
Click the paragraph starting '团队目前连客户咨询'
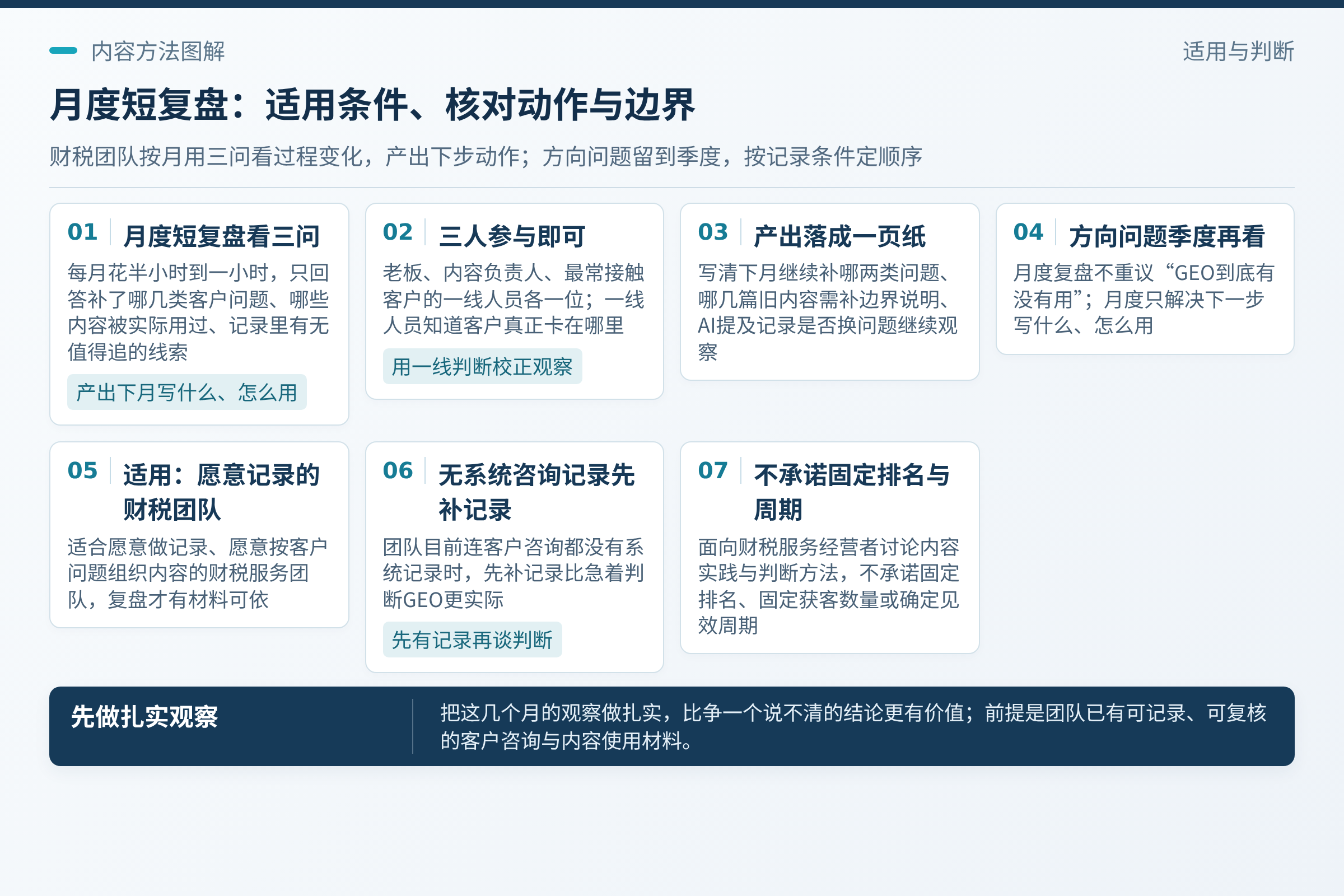tap(513, 573)
